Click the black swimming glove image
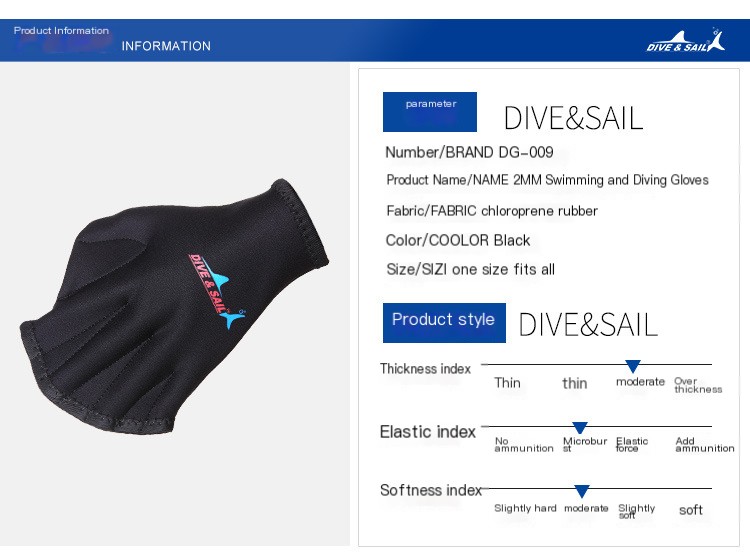 (x=174, y=307)
